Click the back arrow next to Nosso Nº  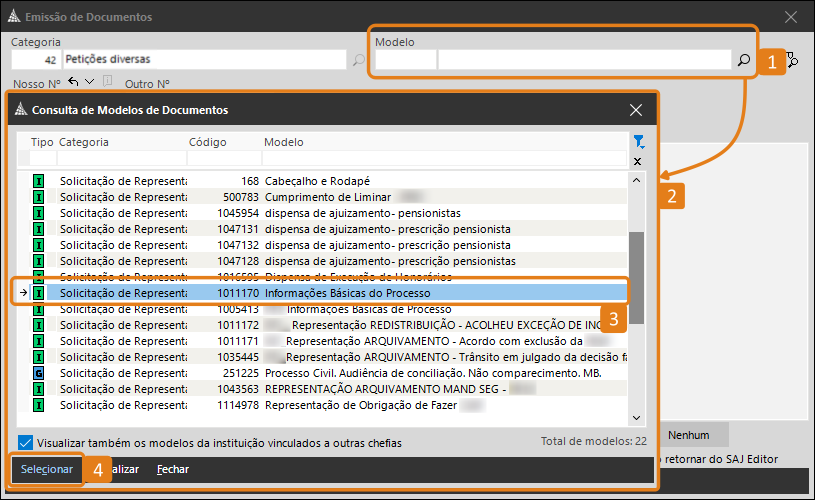click(73, 82)
